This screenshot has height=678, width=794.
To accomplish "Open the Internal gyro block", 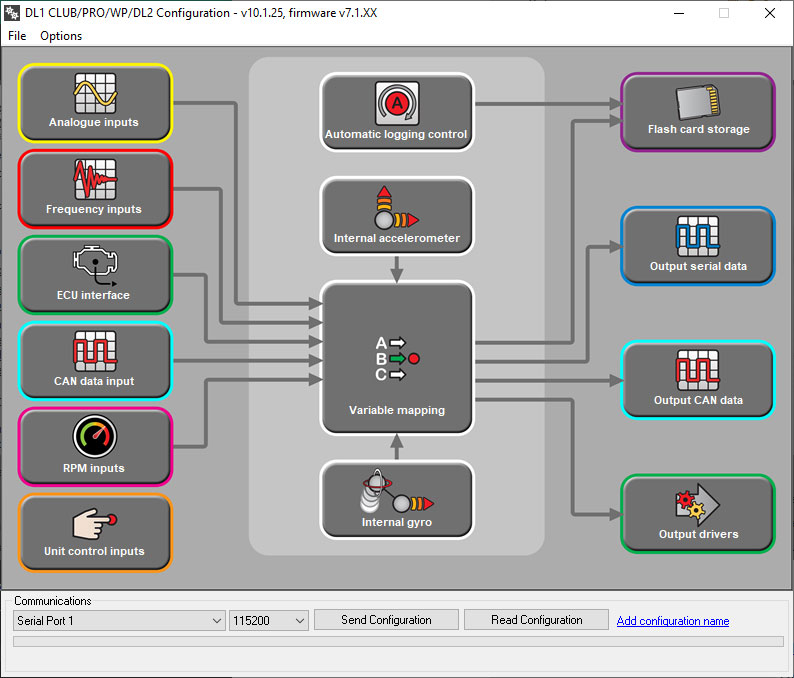I will click(396, 500).
